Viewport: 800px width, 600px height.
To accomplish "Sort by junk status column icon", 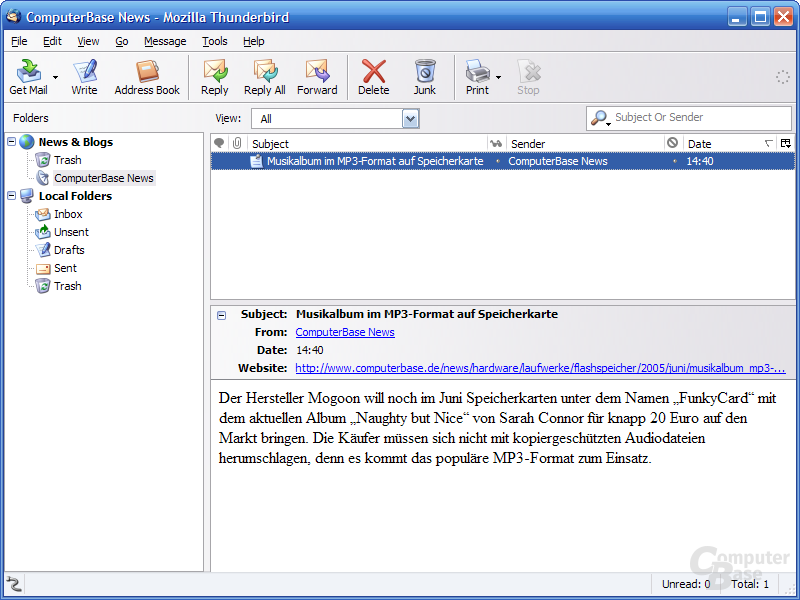I will click(x=672, y=143).
